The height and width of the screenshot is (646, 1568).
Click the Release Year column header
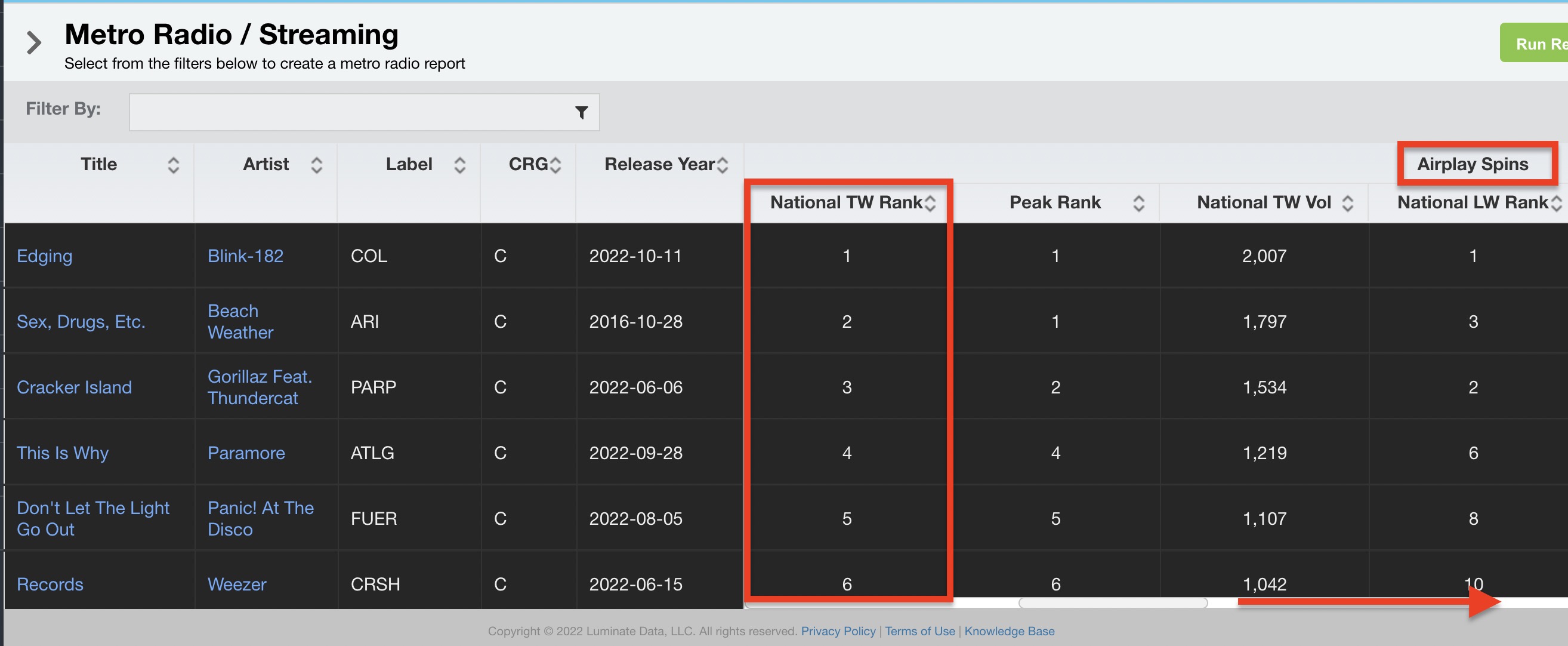659,164
